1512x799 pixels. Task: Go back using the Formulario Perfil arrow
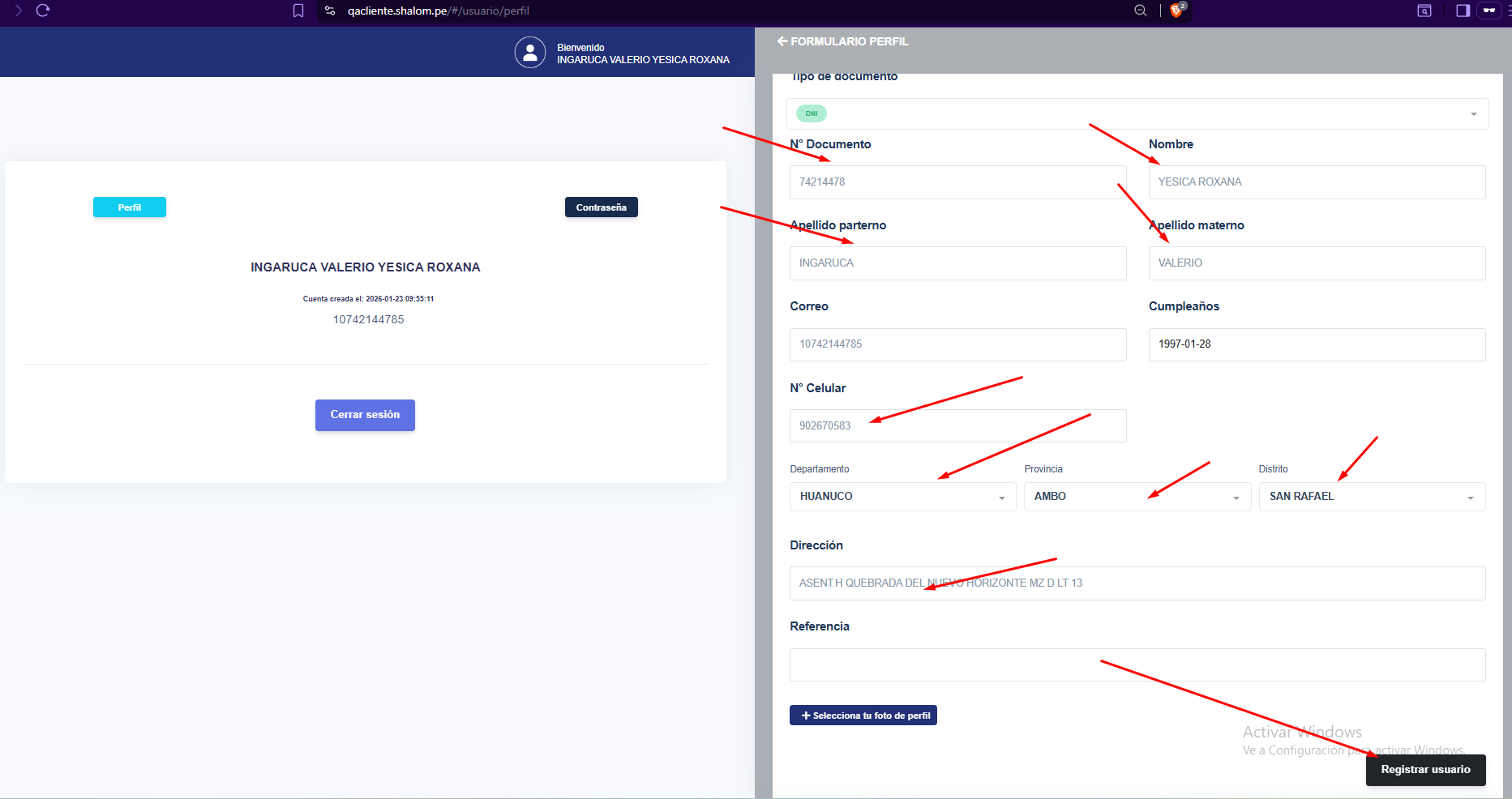point(782,41)
